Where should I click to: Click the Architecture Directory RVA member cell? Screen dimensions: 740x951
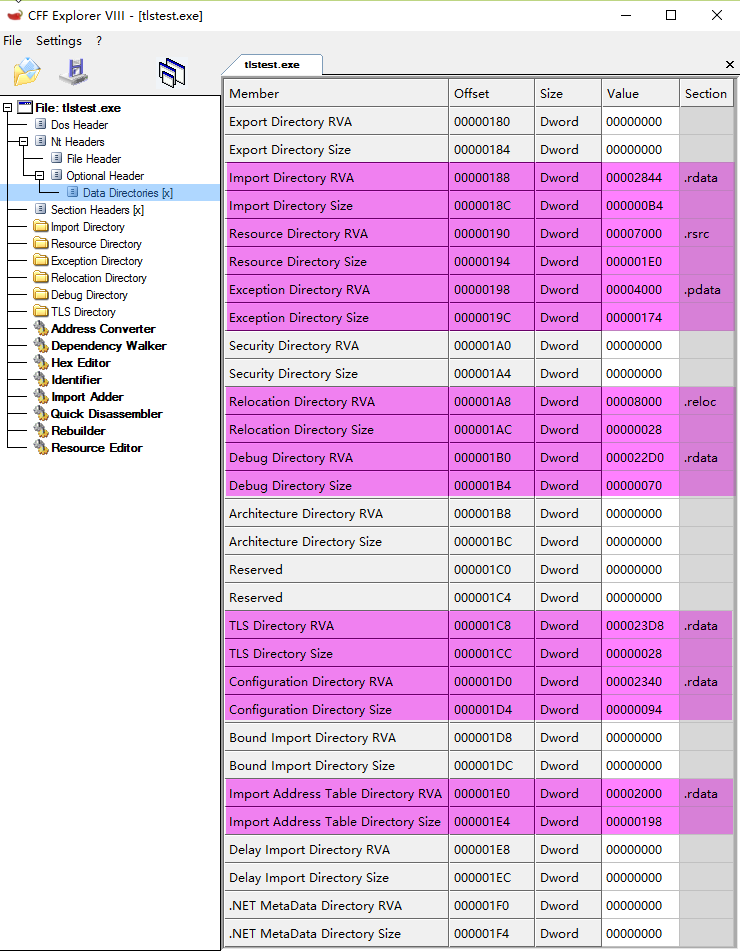coord(337,513)
